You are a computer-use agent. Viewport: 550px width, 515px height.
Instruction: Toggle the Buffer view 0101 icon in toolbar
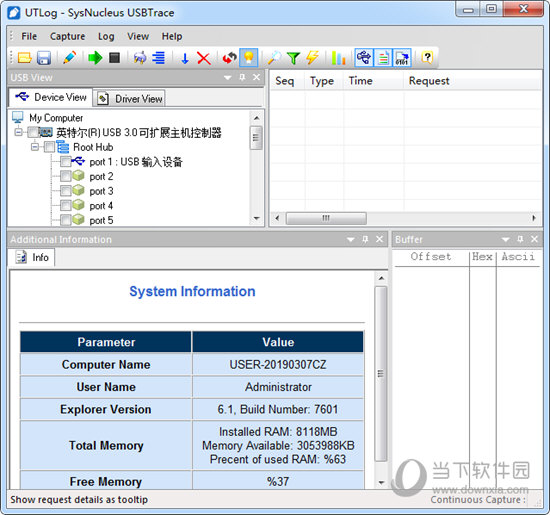click(402, 58)
